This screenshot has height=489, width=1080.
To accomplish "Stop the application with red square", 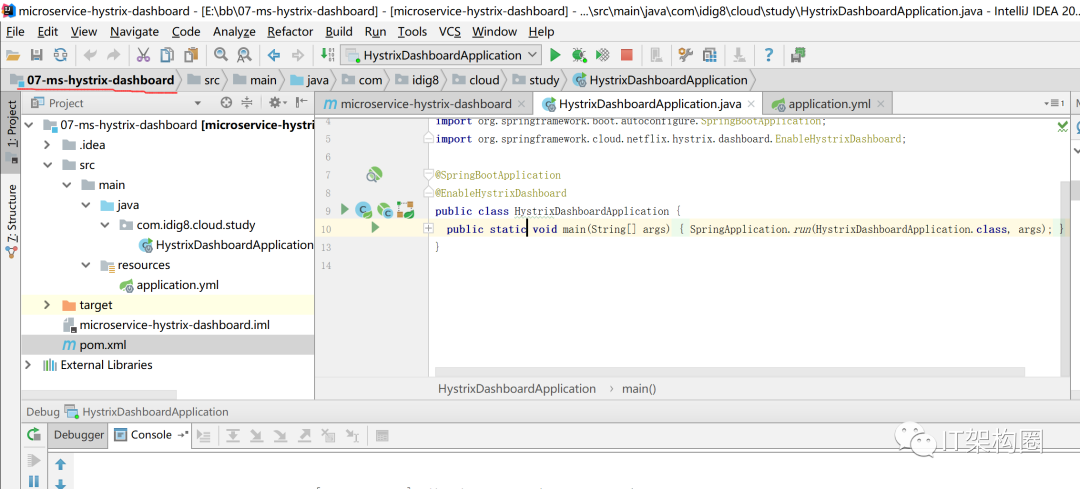I will click(x=626, y=55).
